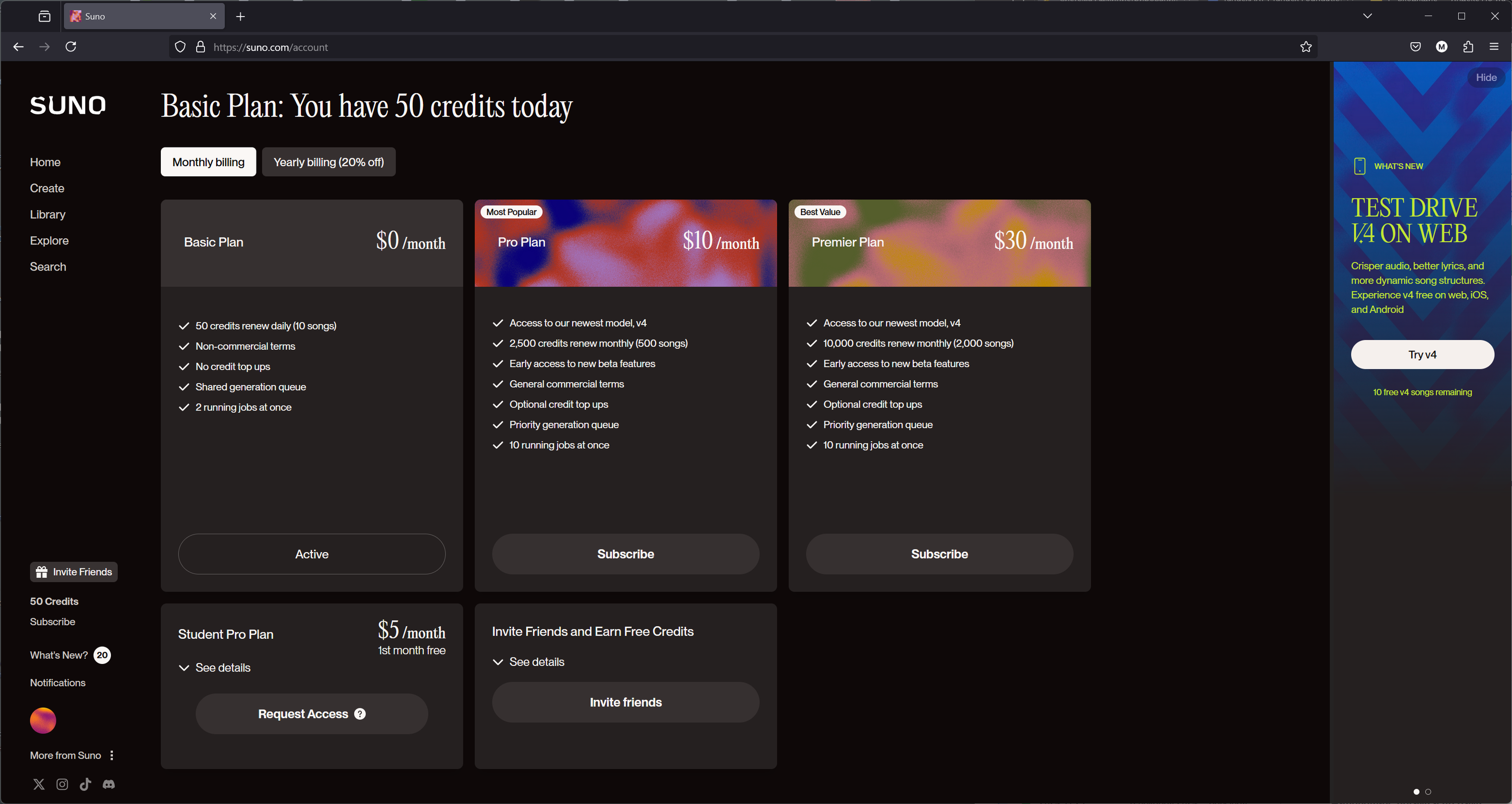
Task: Click the user profile avatar
Action: tap(43, 720)
